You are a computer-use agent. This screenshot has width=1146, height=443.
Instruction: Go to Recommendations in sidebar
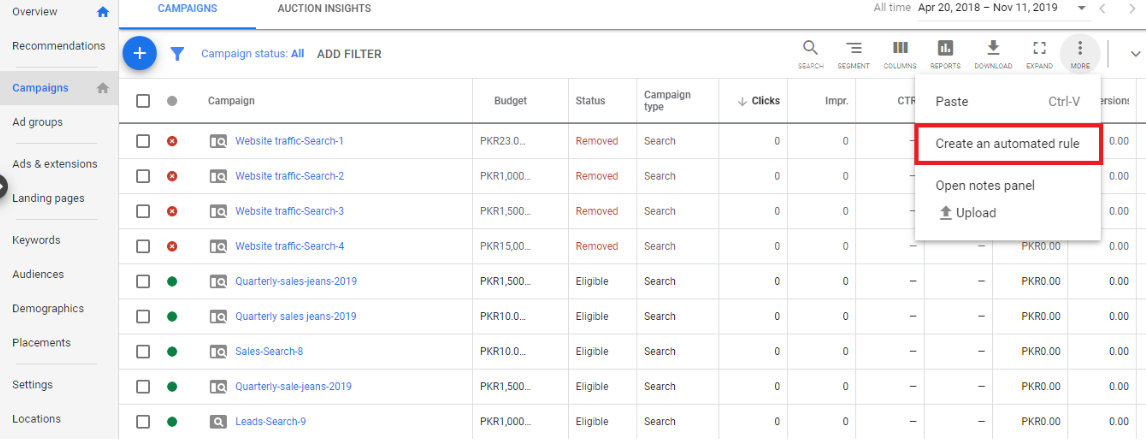[x=59, y=46]
